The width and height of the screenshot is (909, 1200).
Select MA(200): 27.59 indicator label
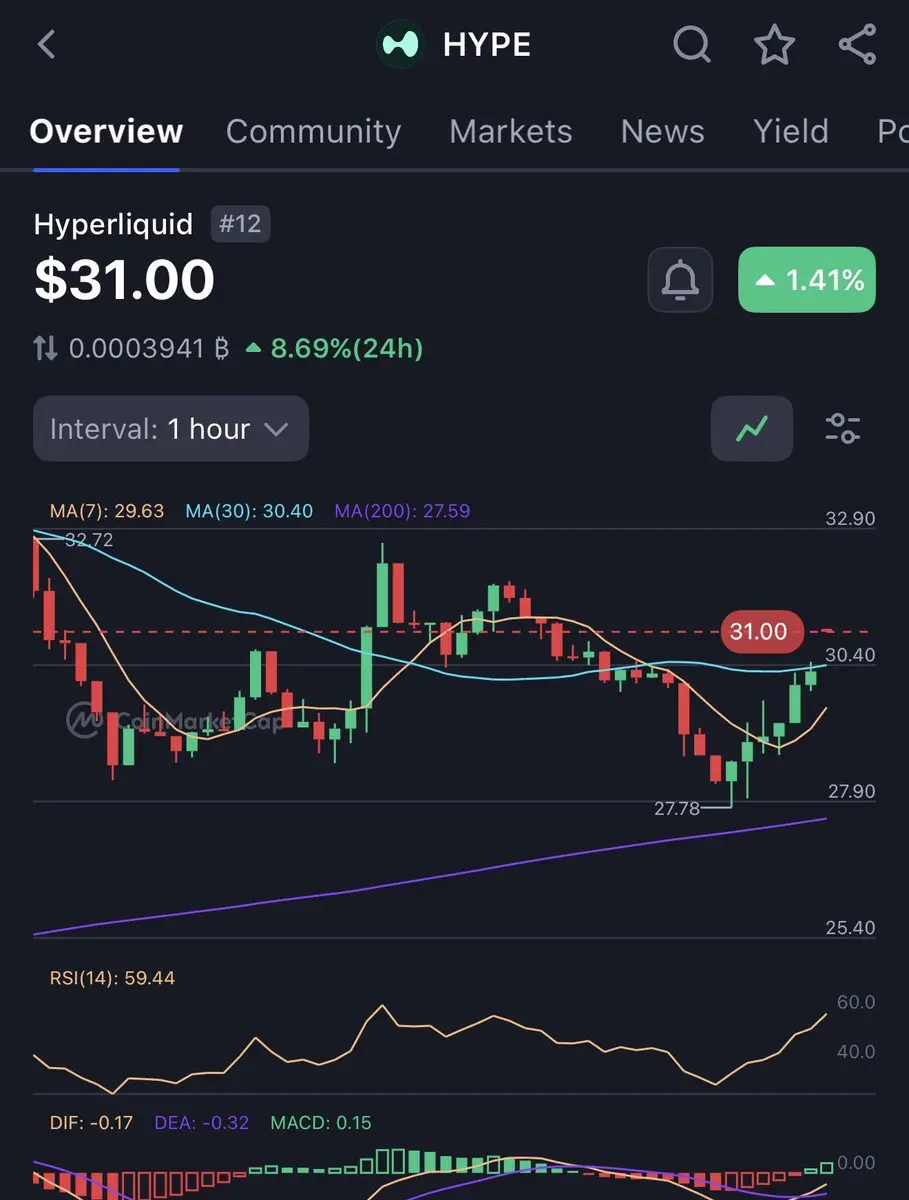402,511
